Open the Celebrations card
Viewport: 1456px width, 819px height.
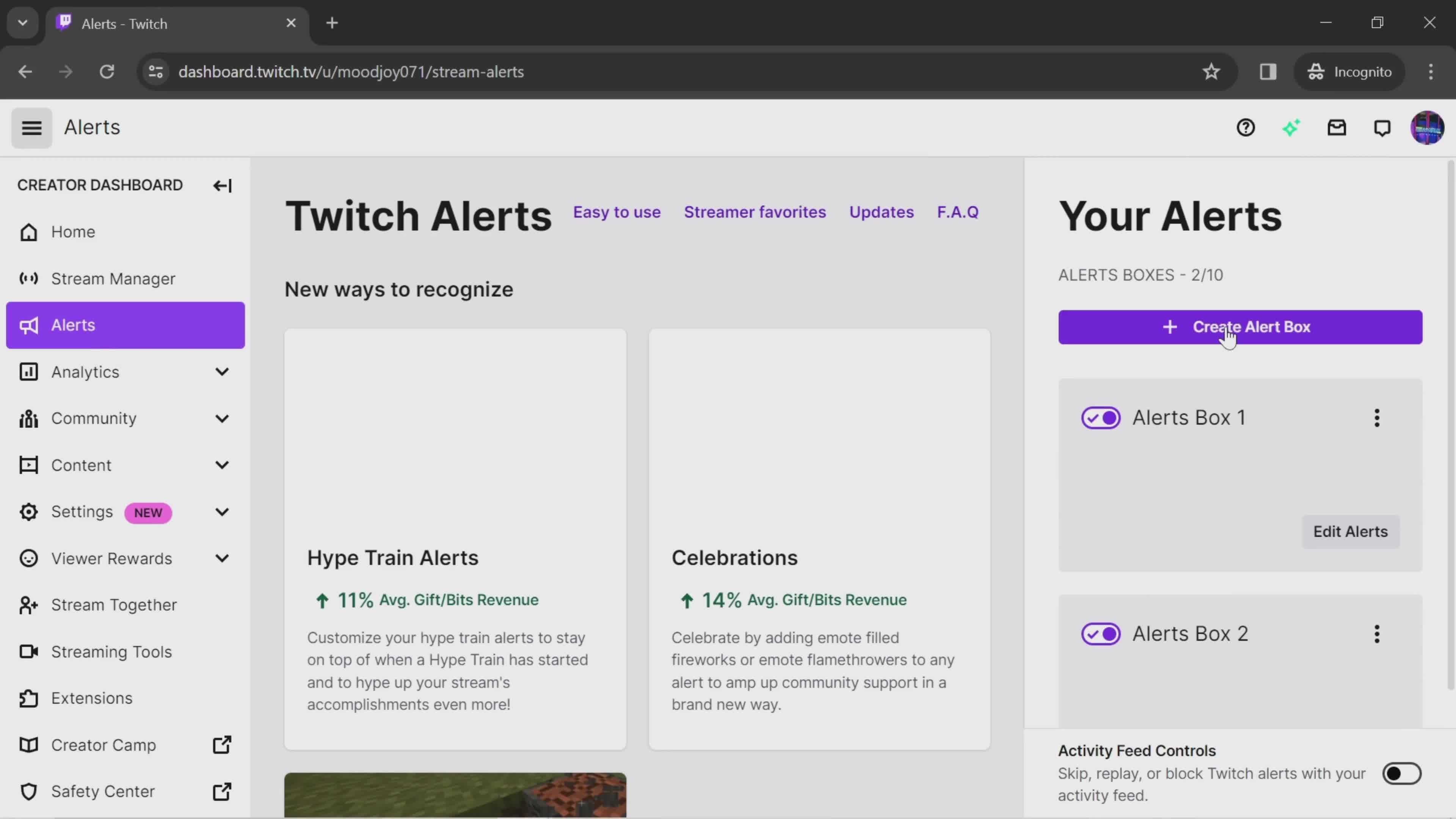point(819,539)
